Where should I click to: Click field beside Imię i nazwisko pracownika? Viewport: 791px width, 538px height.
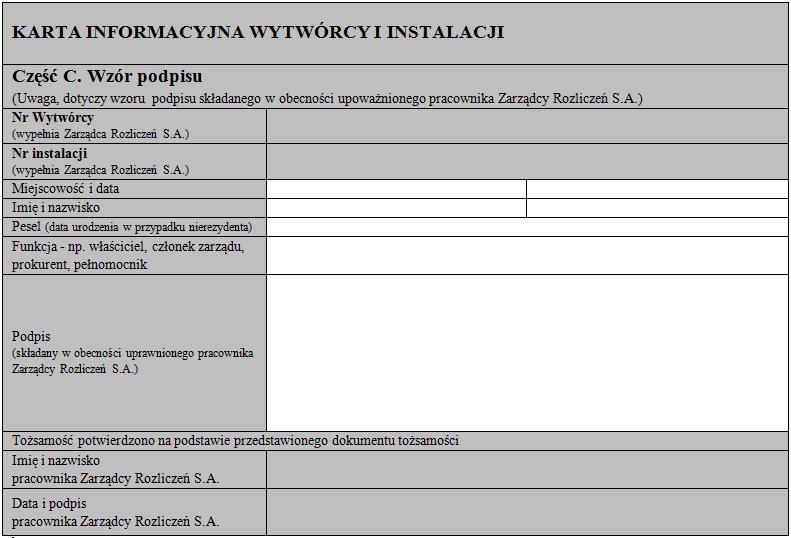[x=527, y=469]
